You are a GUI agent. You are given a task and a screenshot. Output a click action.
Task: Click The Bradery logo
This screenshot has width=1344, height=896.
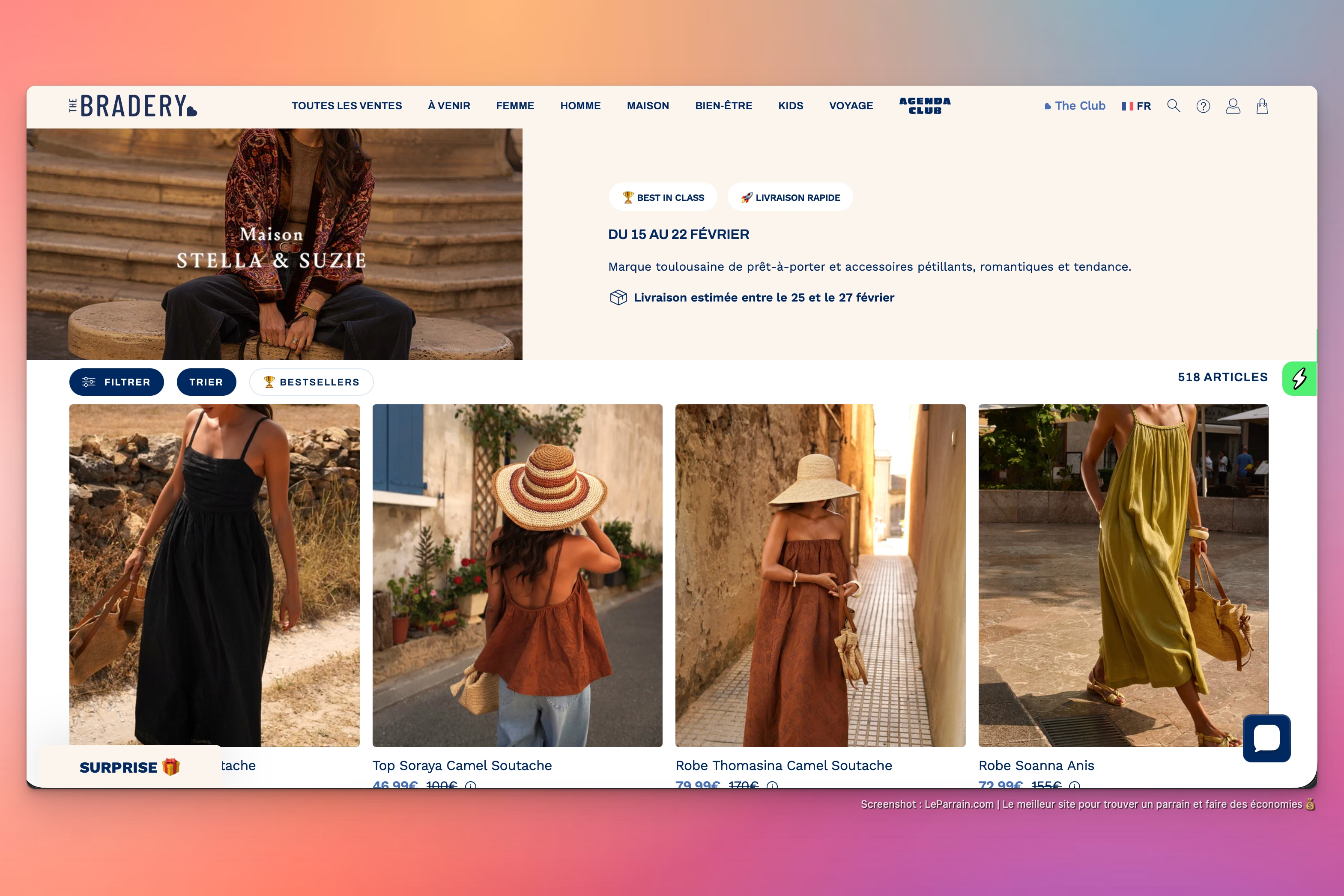133,106
